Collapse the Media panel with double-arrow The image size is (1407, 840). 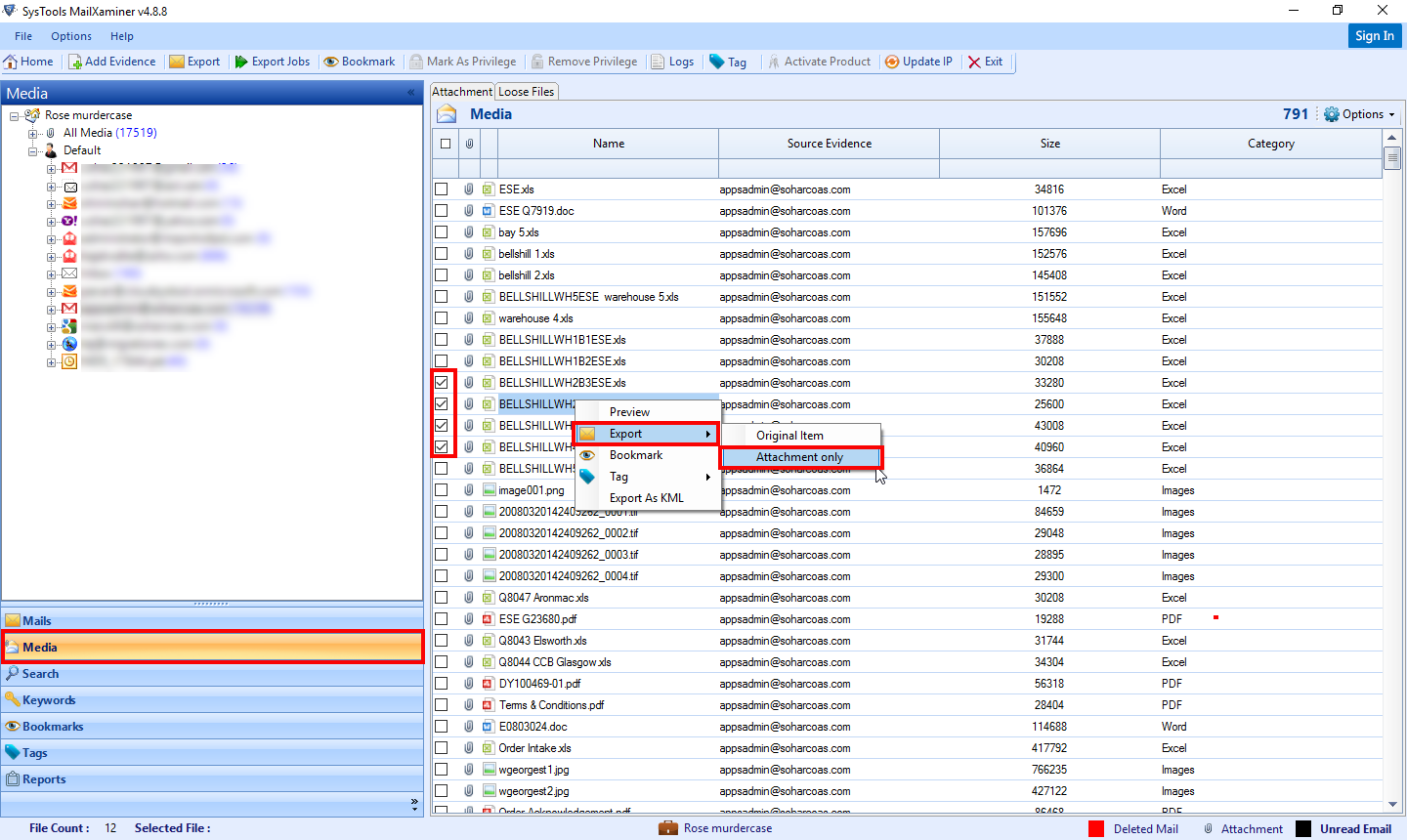(411, 93)
